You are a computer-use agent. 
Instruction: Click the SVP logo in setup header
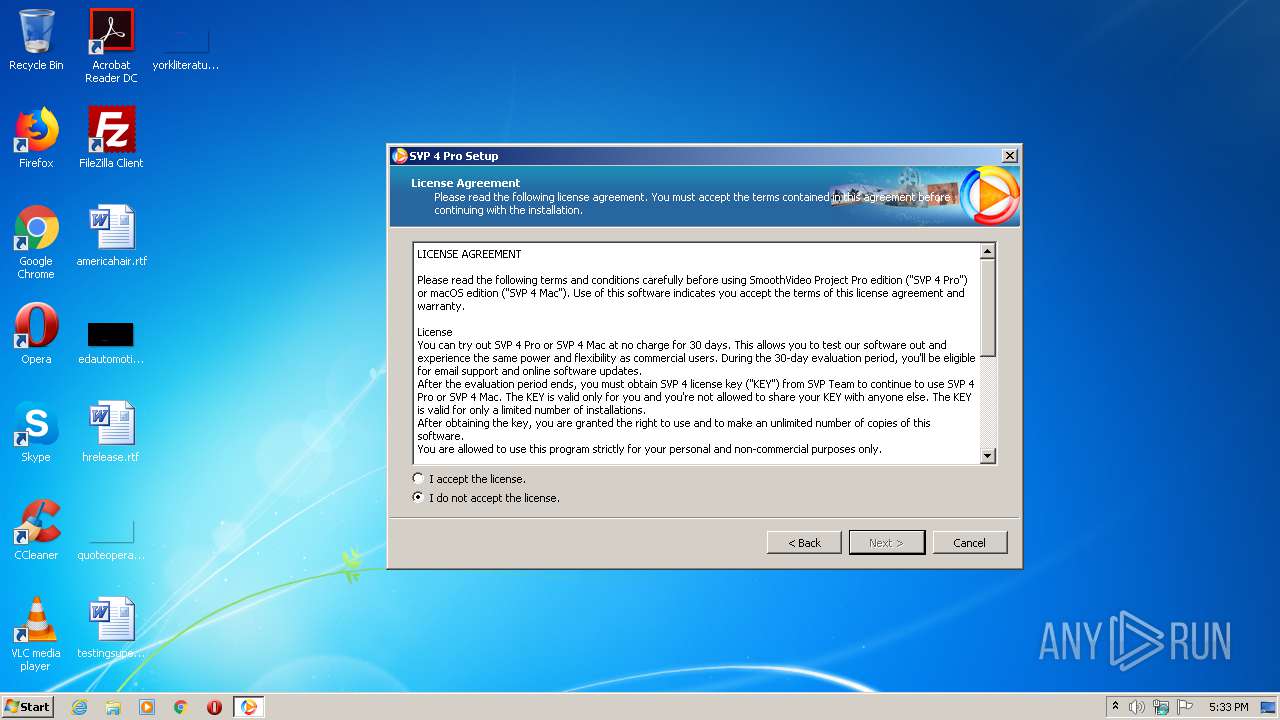989,195
